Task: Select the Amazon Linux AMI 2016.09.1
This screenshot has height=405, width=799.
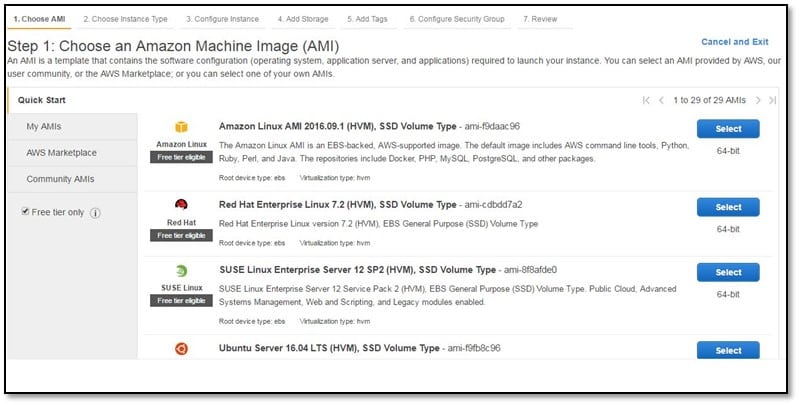Action: point(728,128)
